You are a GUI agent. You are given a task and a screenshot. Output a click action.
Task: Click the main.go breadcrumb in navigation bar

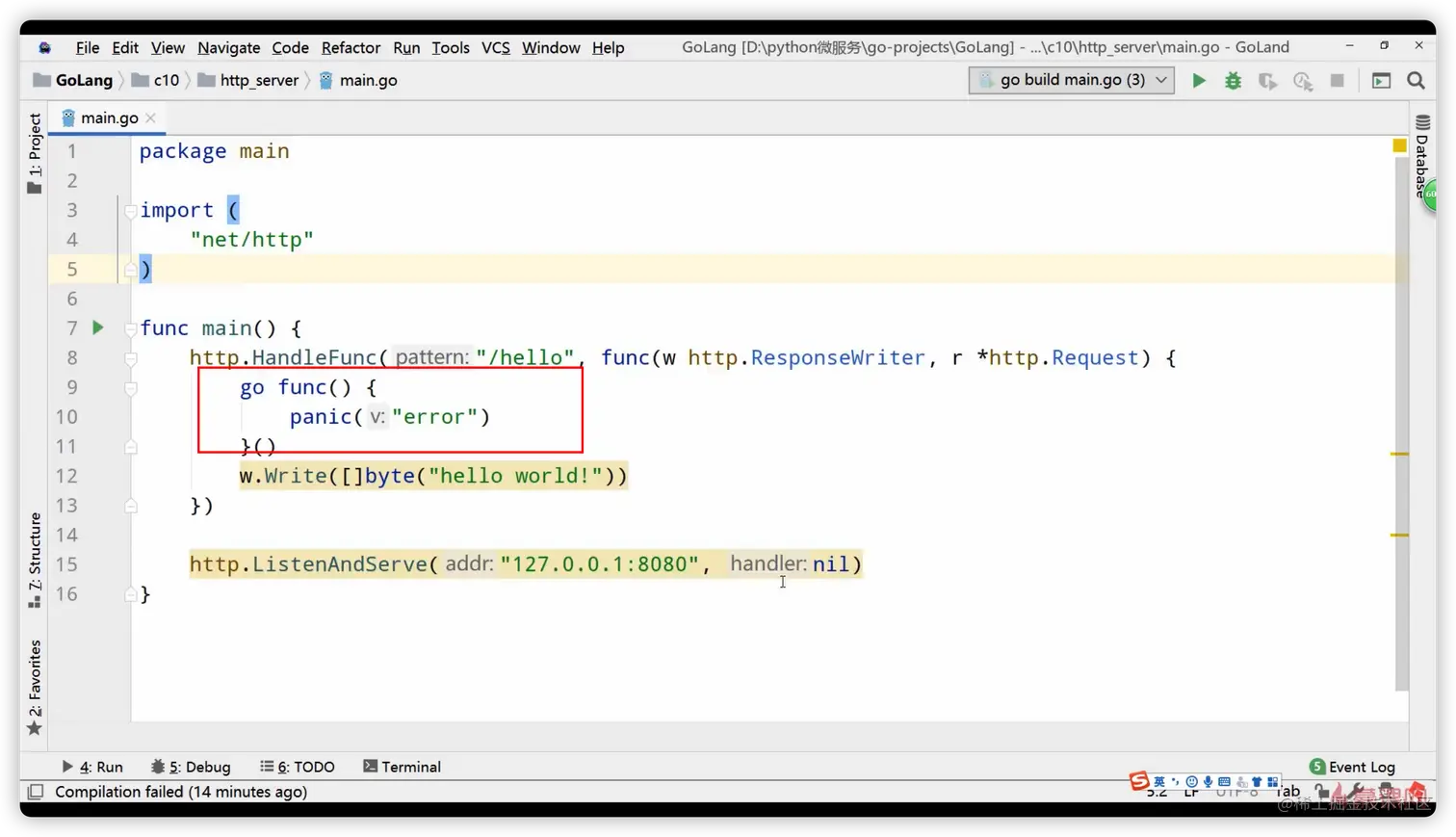click(x=358, y=80)
